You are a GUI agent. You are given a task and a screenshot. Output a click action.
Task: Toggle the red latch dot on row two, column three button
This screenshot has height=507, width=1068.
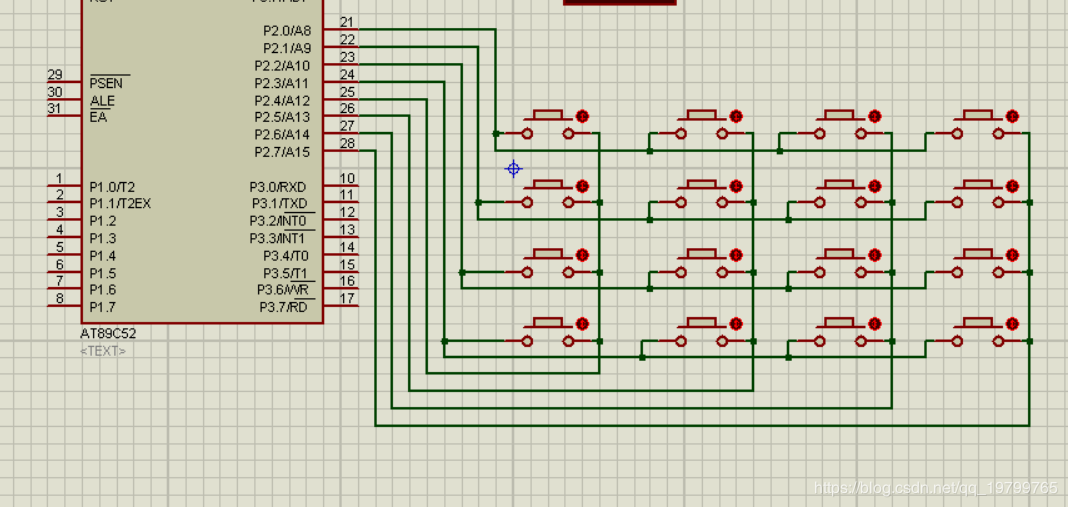click(875, 186)
